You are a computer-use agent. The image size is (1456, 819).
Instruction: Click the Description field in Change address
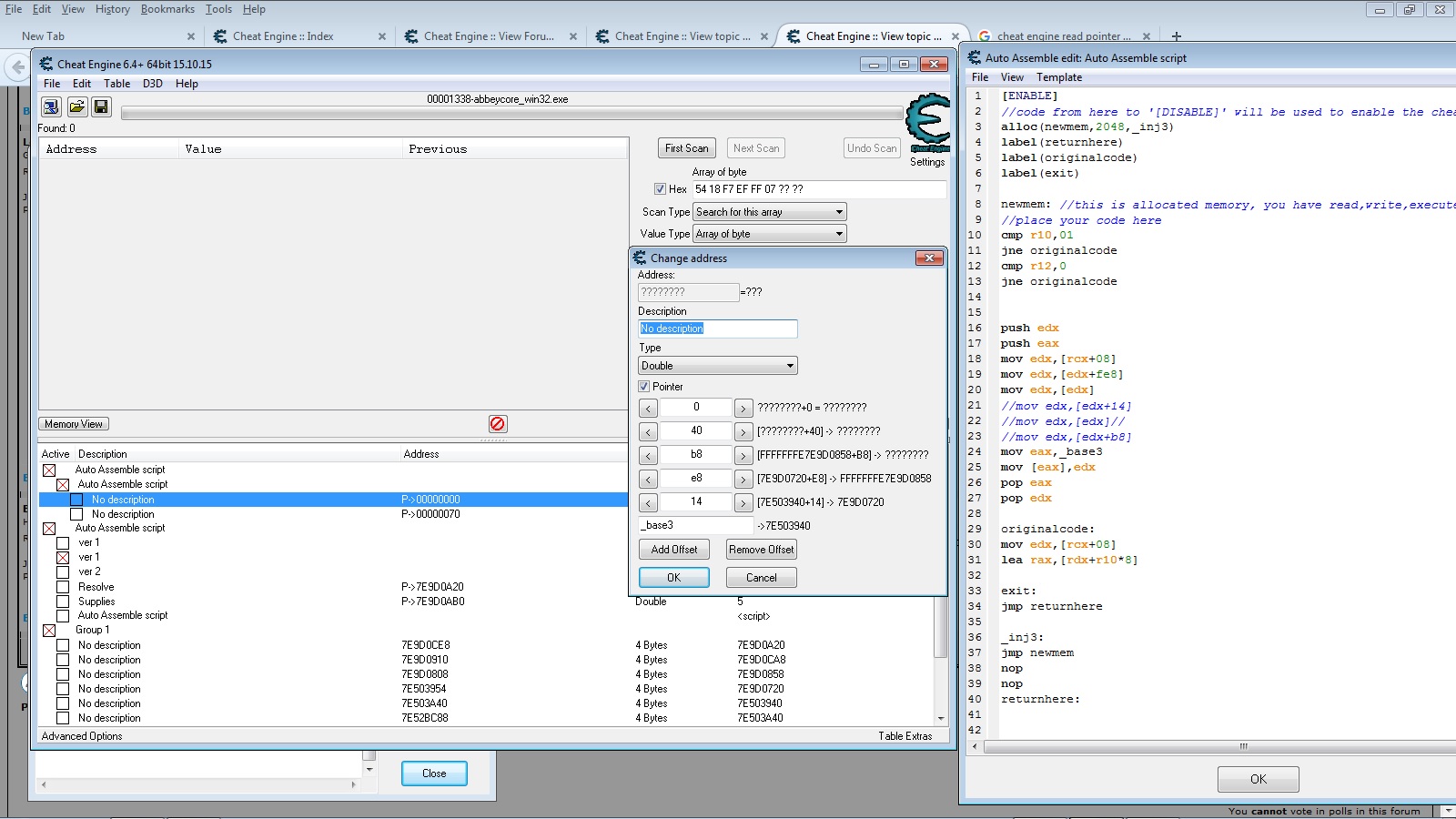(718, 329)
